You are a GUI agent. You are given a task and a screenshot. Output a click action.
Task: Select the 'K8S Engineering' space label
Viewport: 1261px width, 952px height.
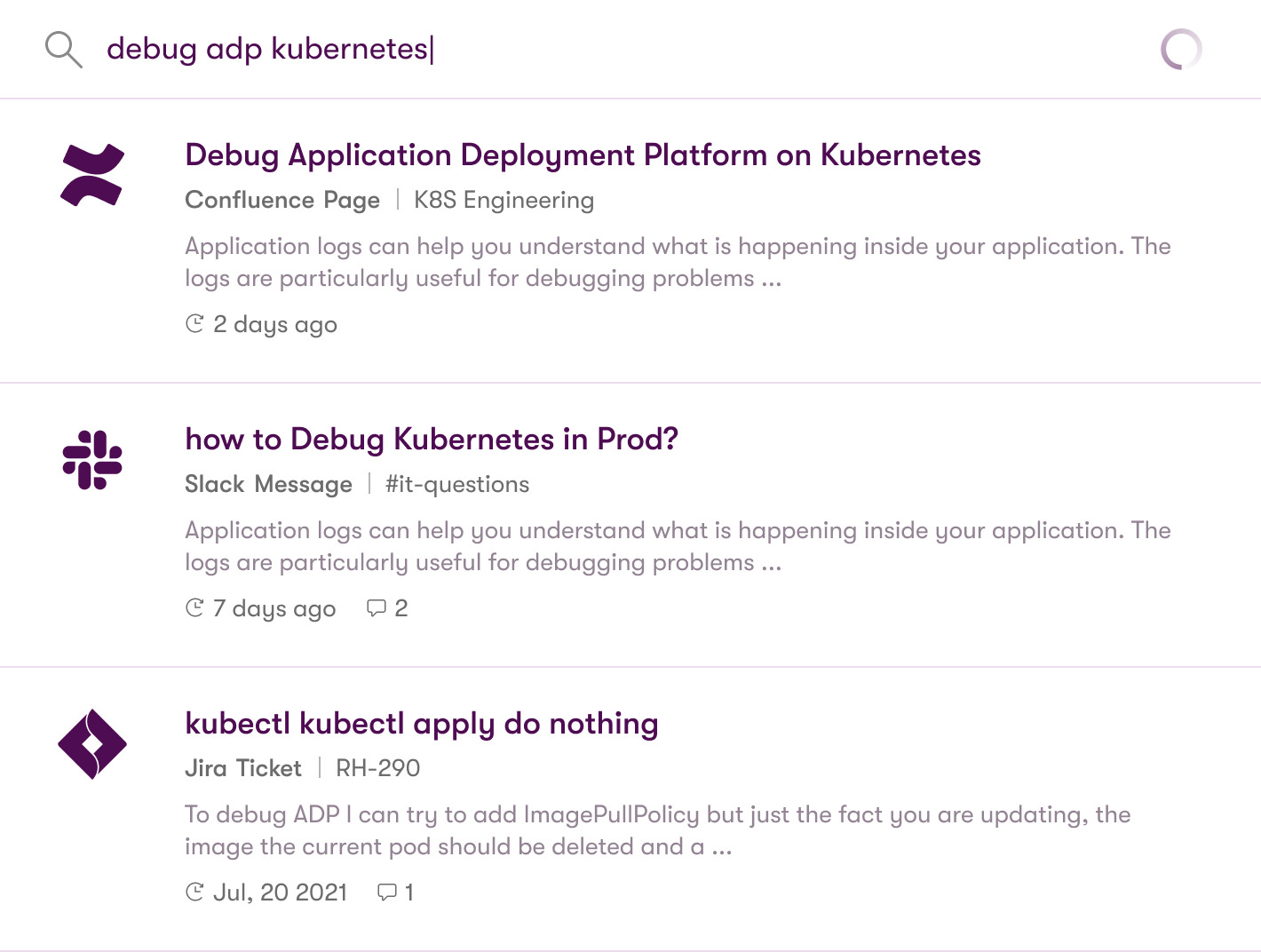tap(504, 201)
